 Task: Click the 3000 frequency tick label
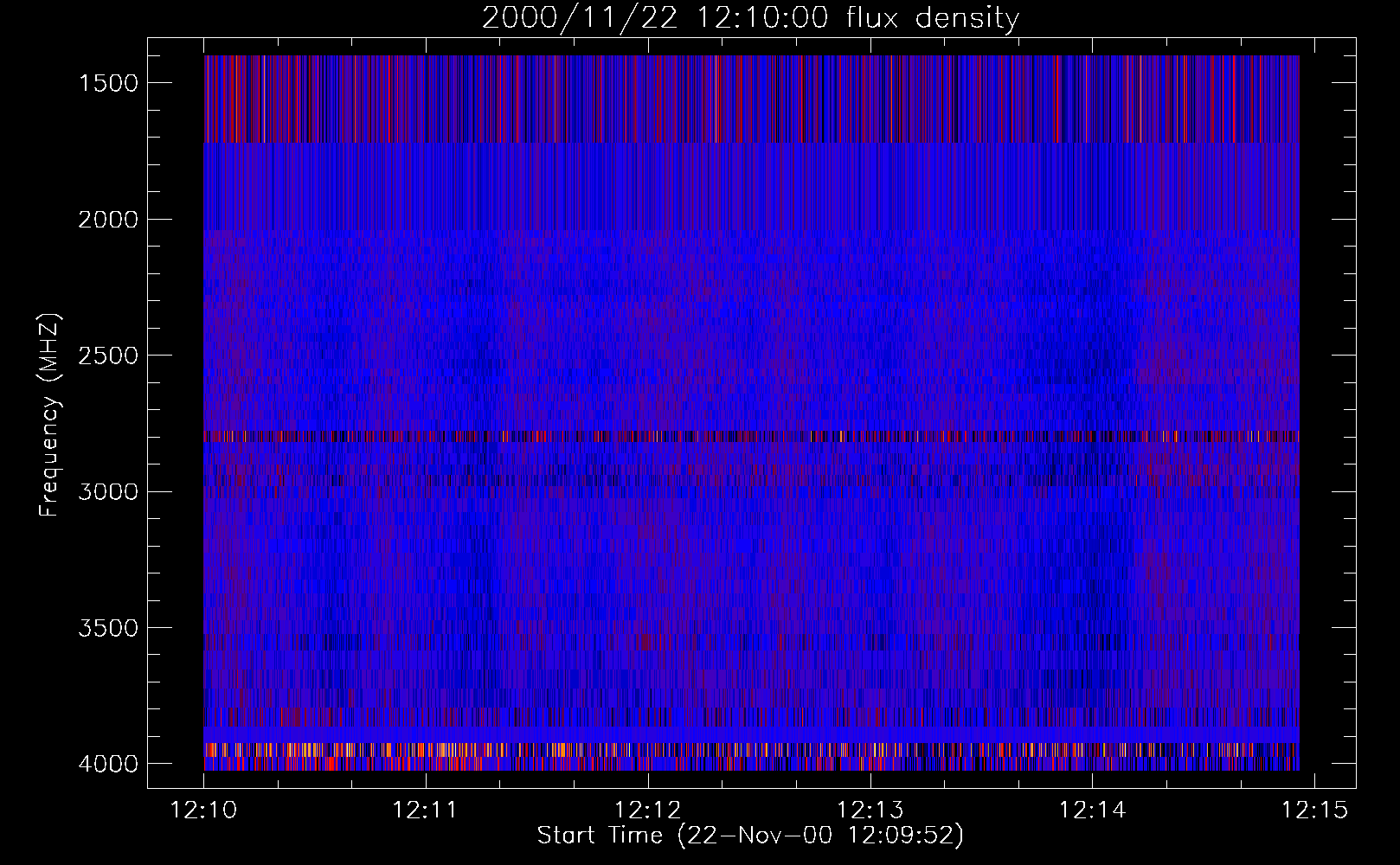[108, 492]
